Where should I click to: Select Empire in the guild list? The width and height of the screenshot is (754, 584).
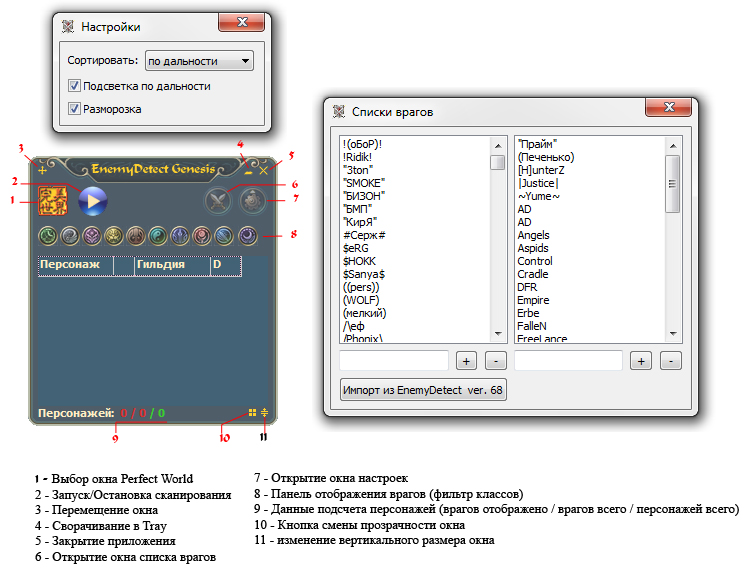pos(533,300)
